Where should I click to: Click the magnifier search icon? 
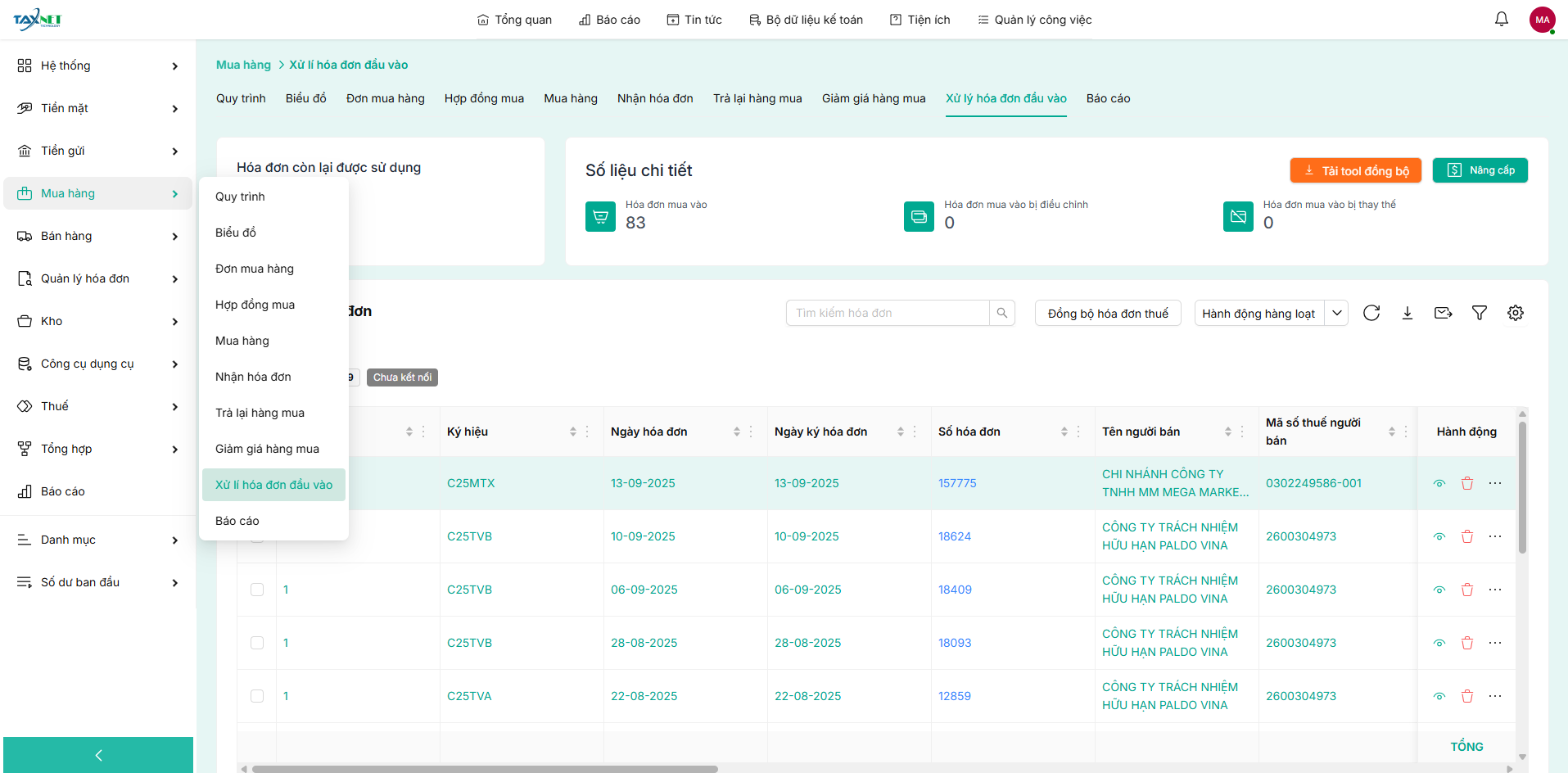coord(1002,313)
